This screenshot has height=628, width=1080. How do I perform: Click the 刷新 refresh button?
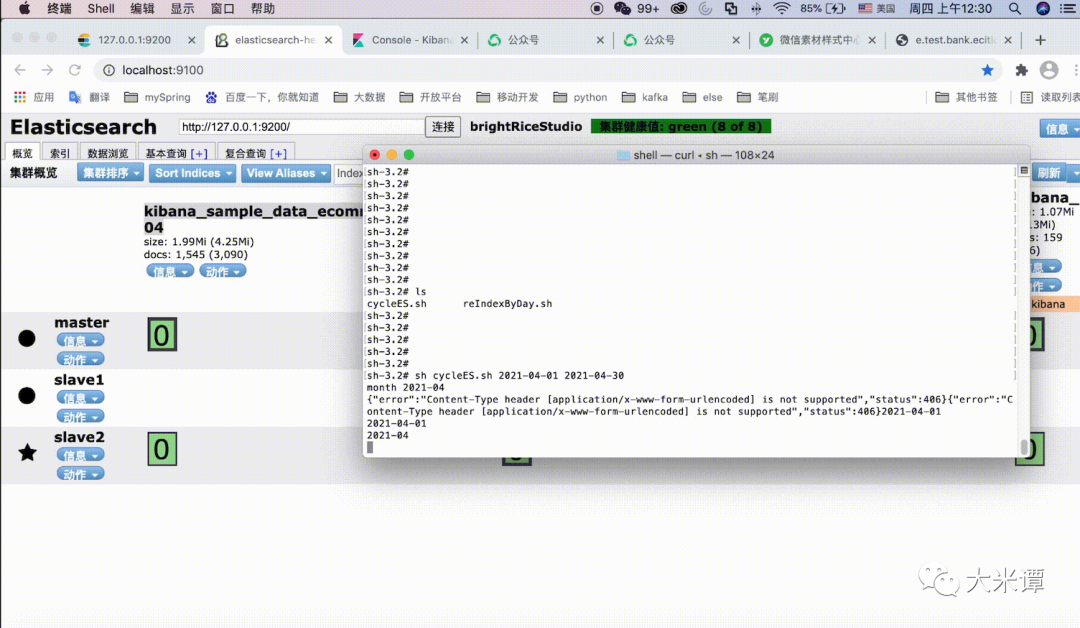[x=1049, y=173]
